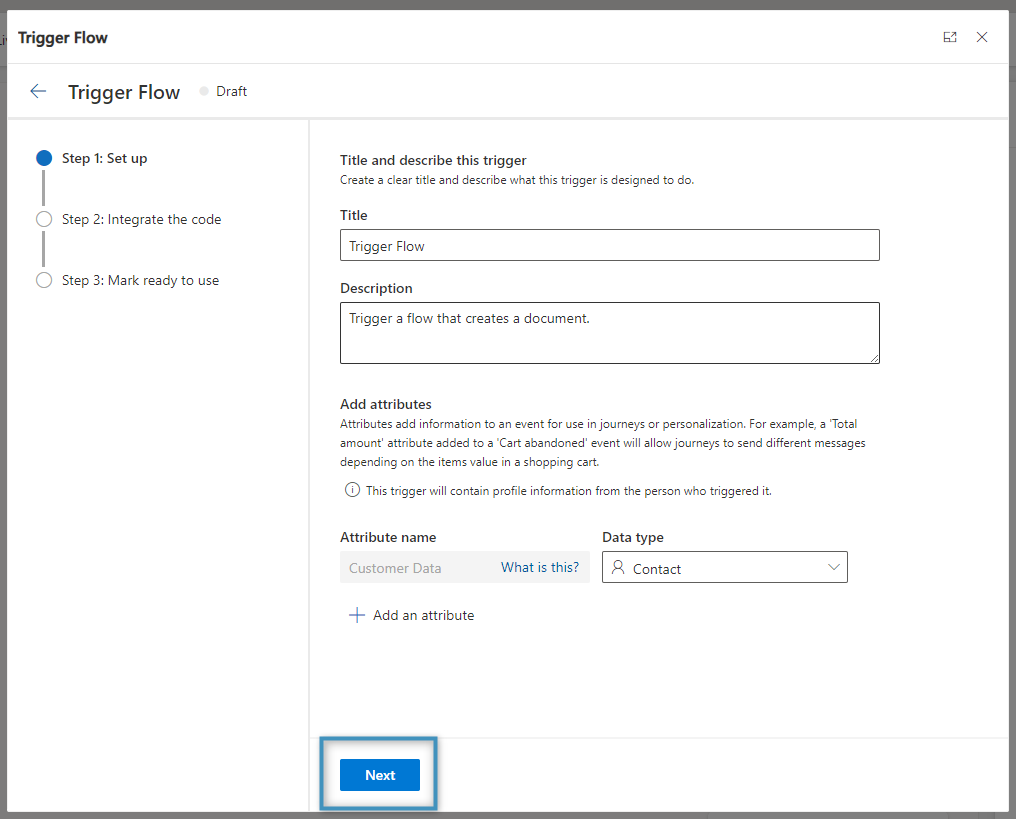The height and width of the screenshot is (819, 1016).
Task: Go to Step 1: Set up
Action: (x=104, y=158)
